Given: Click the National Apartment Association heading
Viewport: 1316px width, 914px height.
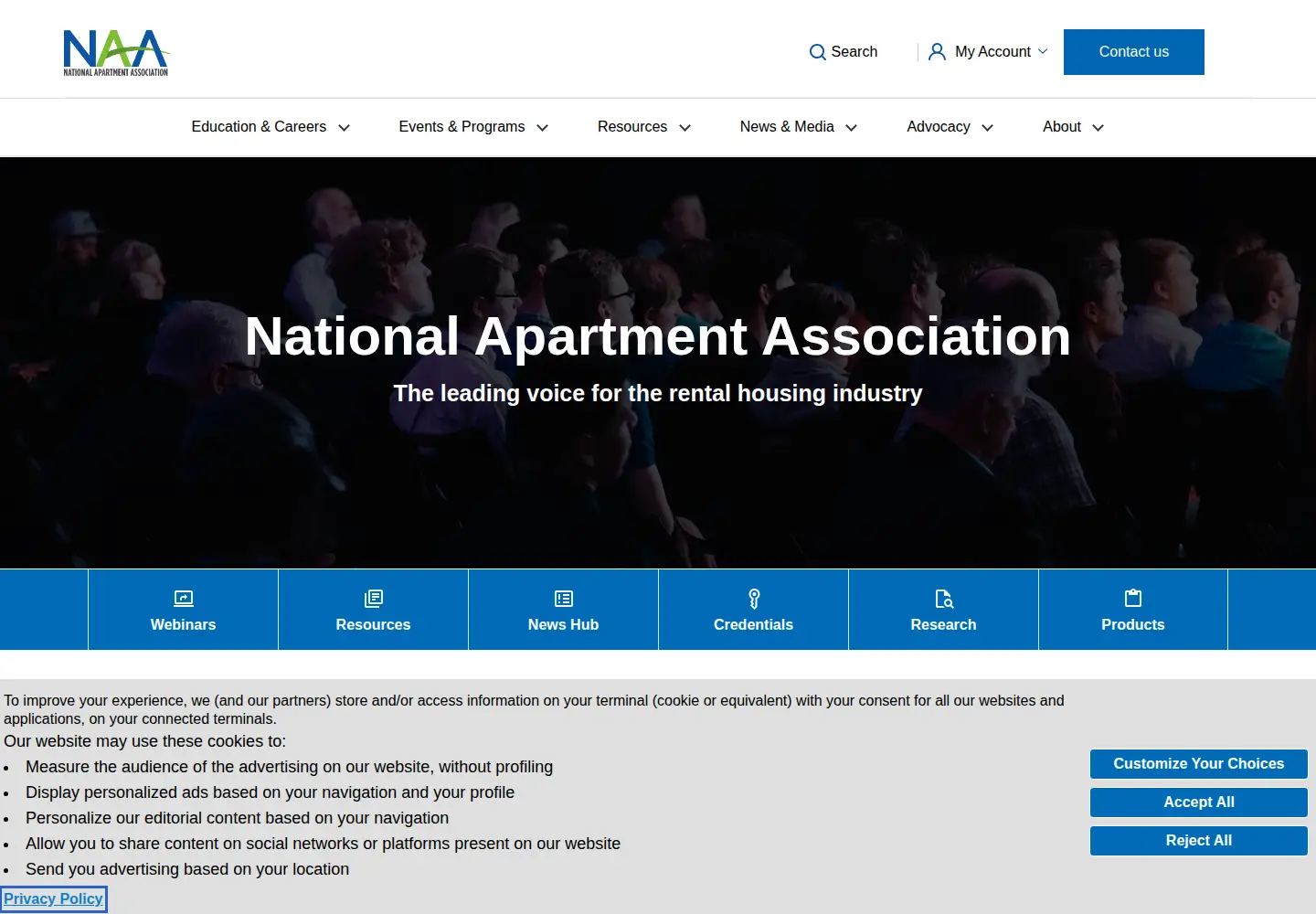Looking at the screenshot, I should tap(658, 336).
